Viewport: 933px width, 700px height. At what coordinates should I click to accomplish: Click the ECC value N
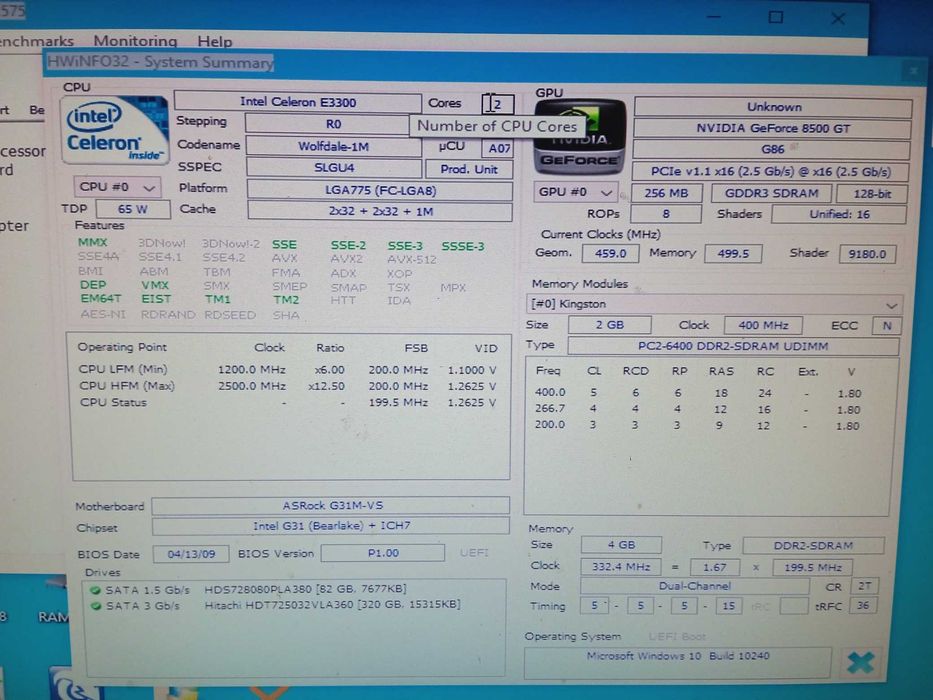pyautogui.click(x=887, y=326)
